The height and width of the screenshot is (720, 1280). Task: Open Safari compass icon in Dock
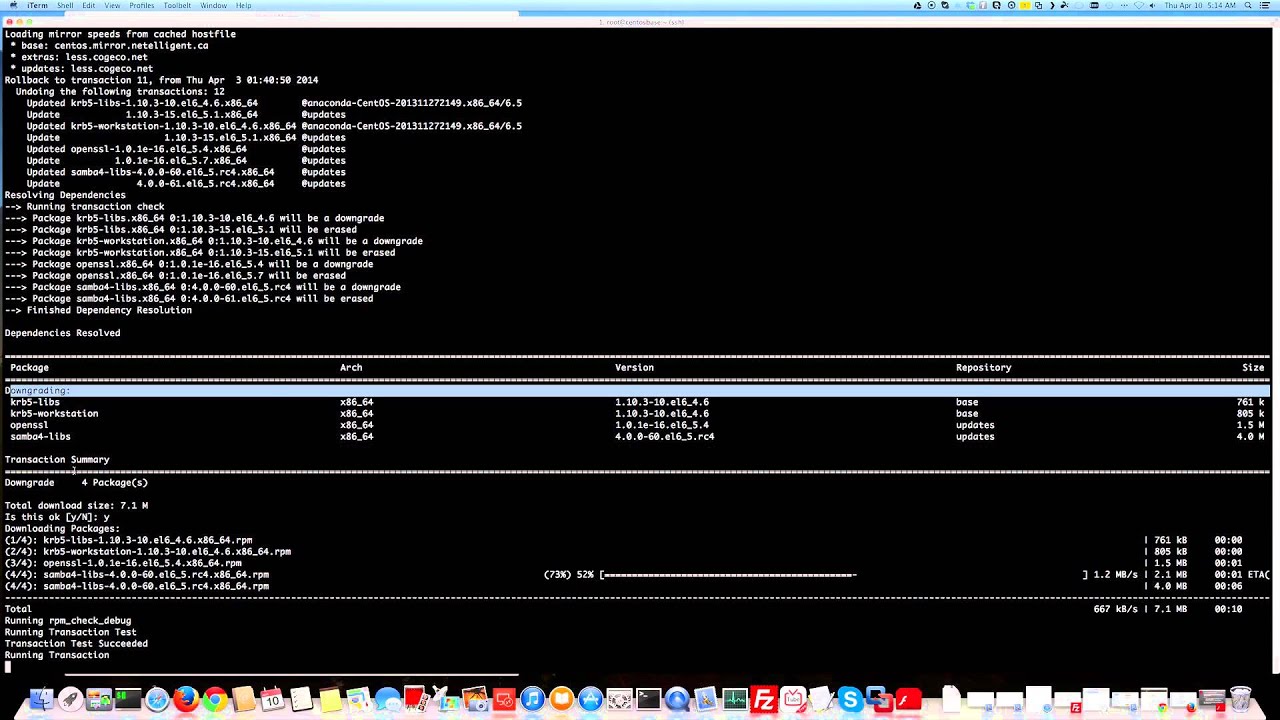pos(157,699)
